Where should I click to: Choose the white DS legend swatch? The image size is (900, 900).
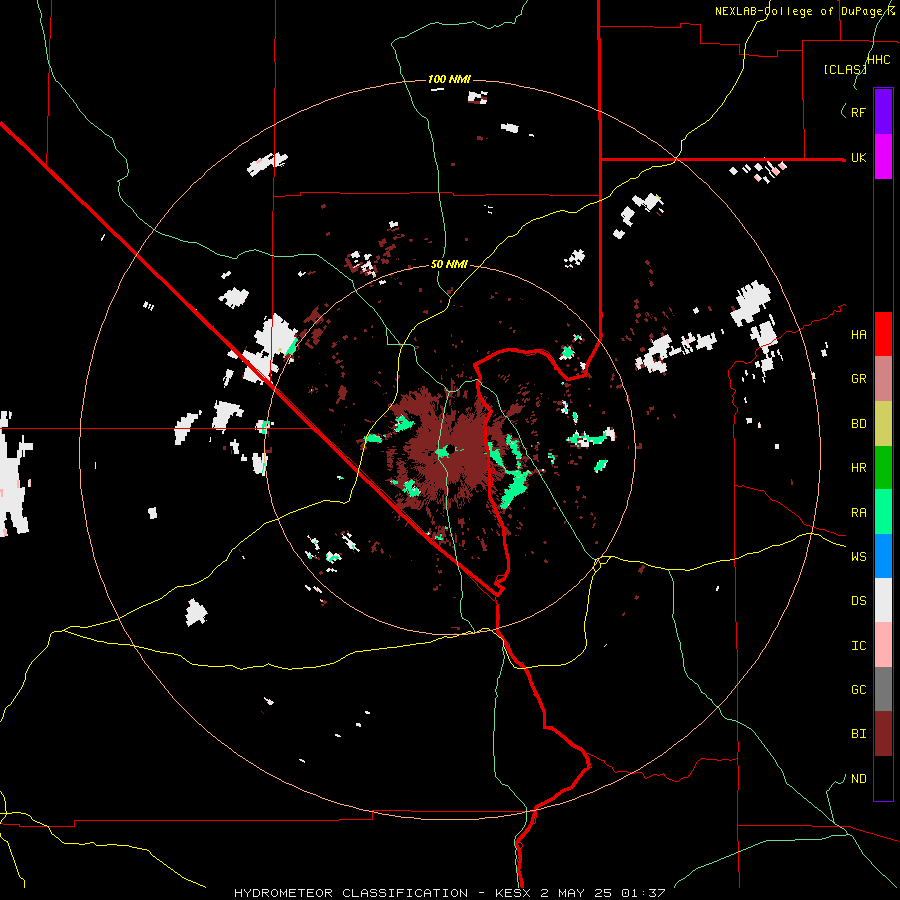(x=883, y=600)
